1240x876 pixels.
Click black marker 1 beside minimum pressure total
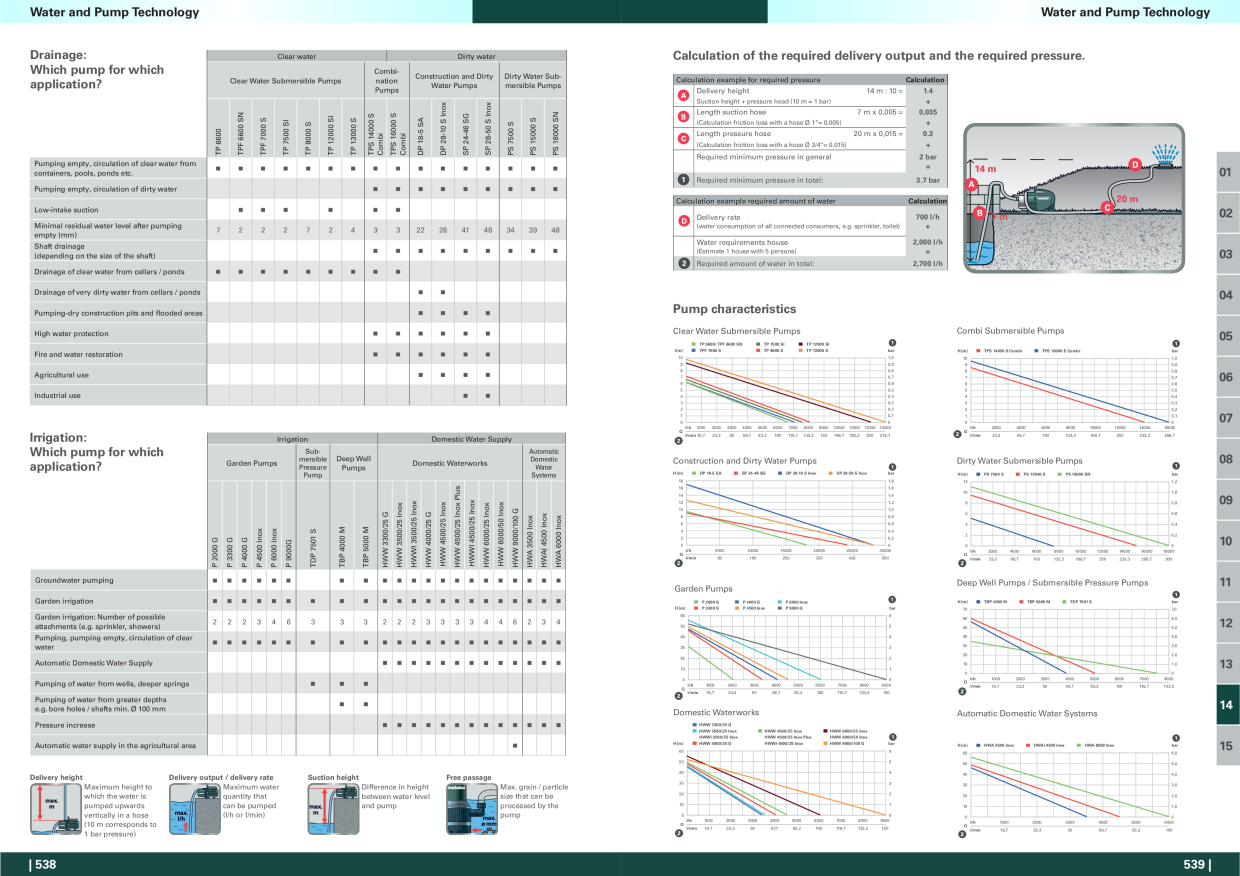point(683,180)
